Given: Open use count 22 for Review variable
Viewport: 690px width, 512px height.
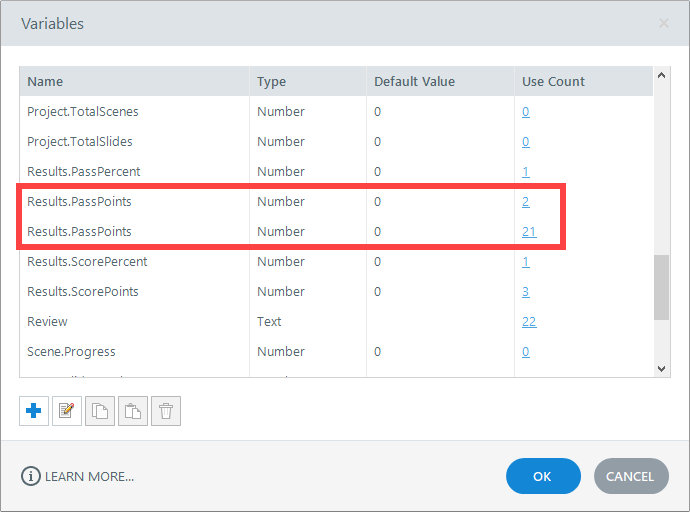Looking at the screenshot, I should [530, 322].
